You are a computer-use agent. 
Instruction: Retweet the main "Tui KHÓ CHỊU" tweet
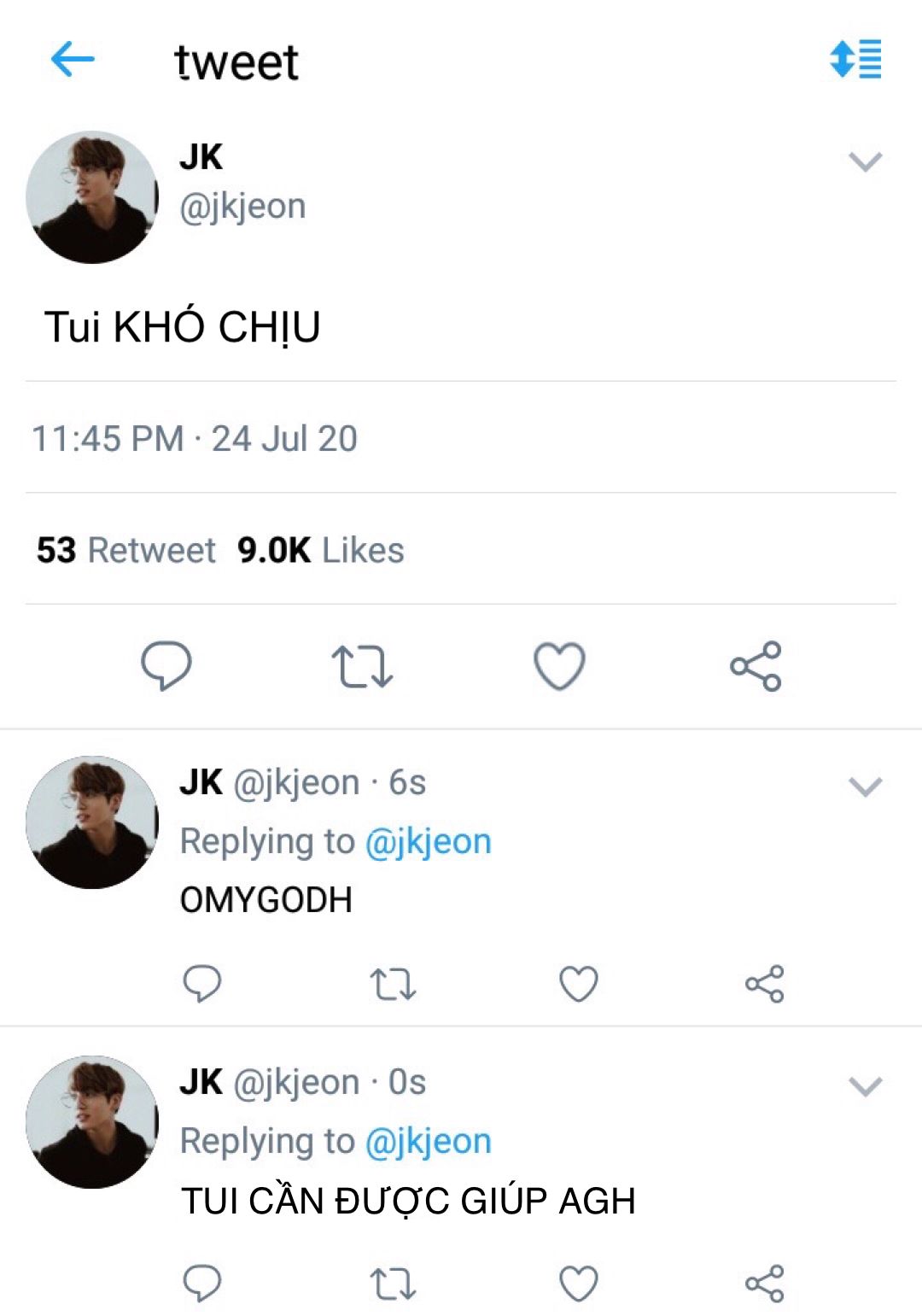click(x=362, y=666)
